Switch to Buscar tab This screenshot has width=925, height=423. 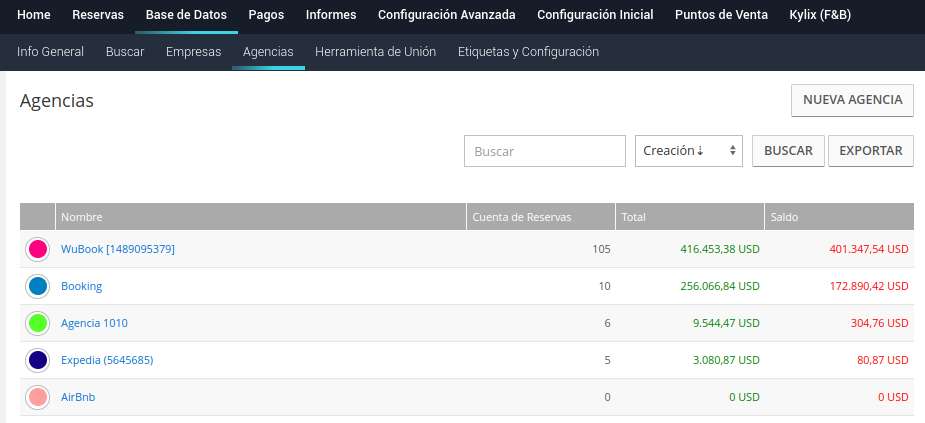click(125, 52)
